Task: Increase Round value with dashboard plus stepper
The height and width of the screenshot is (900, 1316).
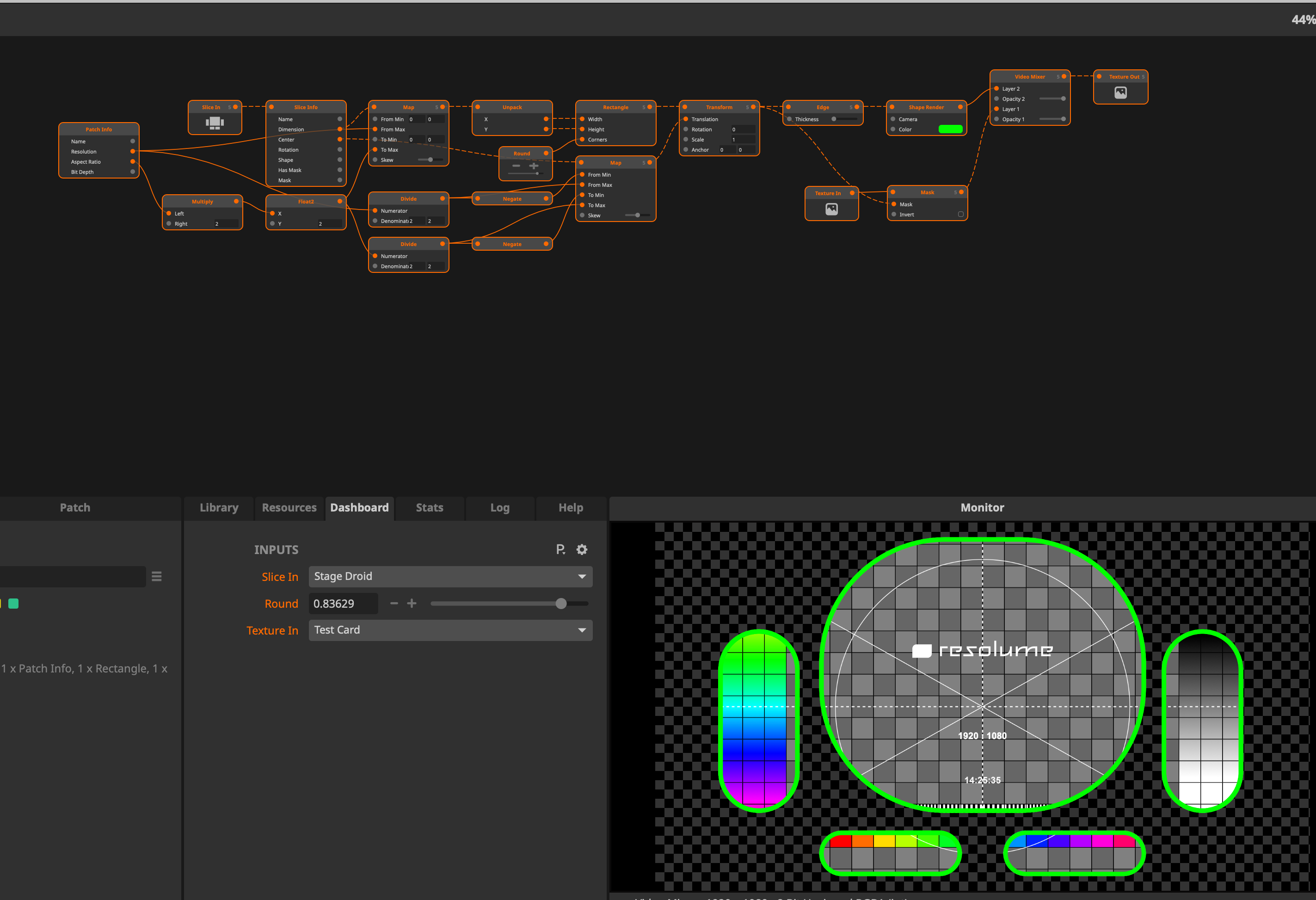Action: (412, 604)
